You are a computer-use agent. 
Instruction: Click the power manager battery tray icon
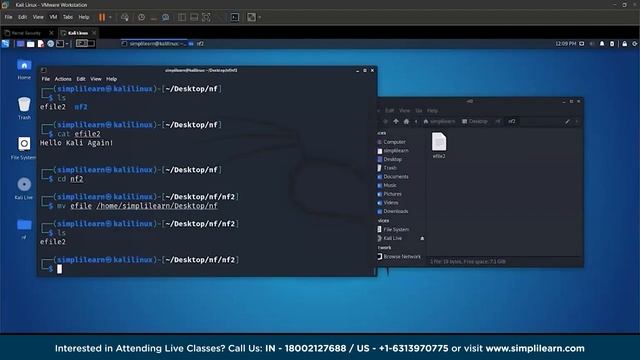click(x=612, y=44)
